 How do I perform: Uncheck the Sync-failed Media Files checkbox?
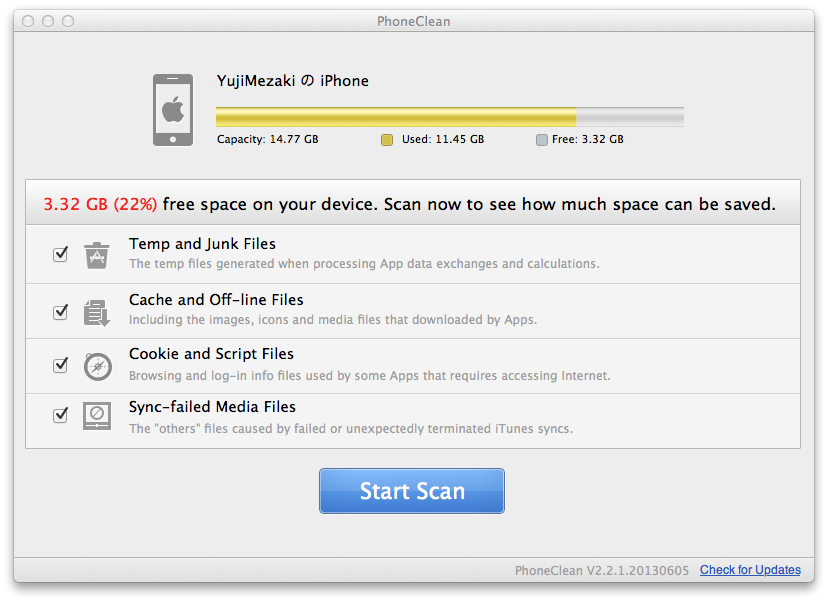[x=60, y=414]
